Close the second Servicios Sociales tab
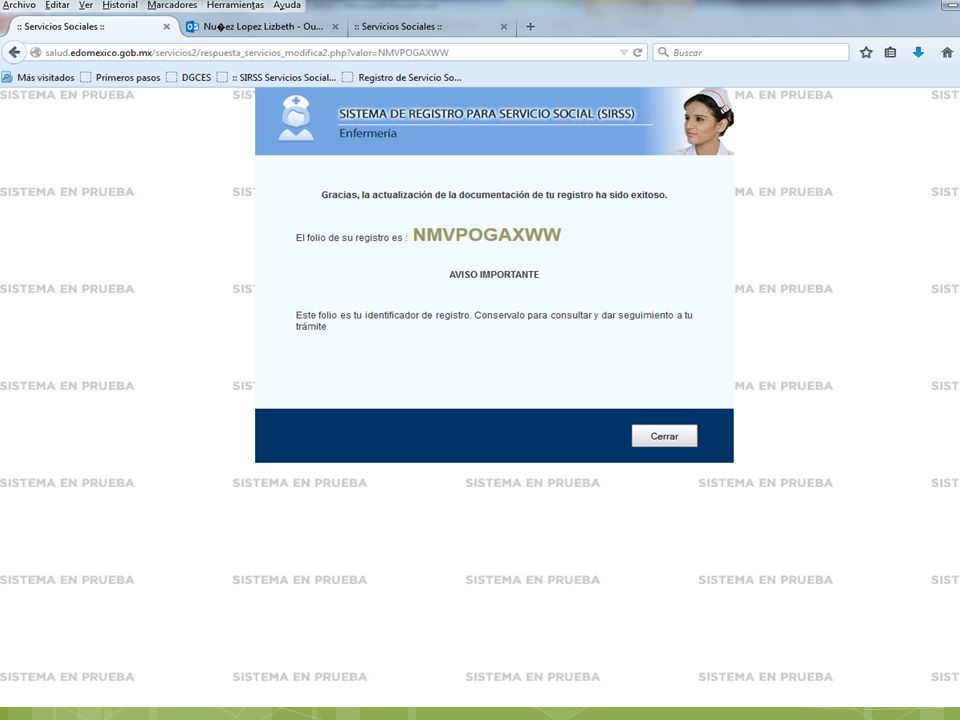 (x=504, y=27)
